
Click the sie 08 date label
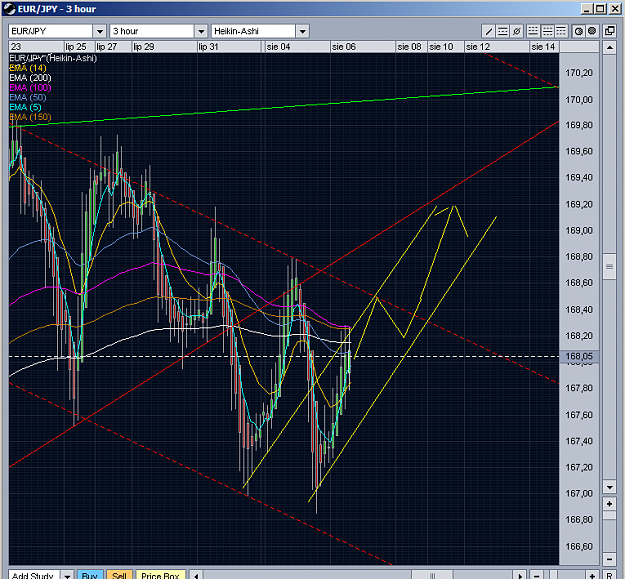point(409,47)
